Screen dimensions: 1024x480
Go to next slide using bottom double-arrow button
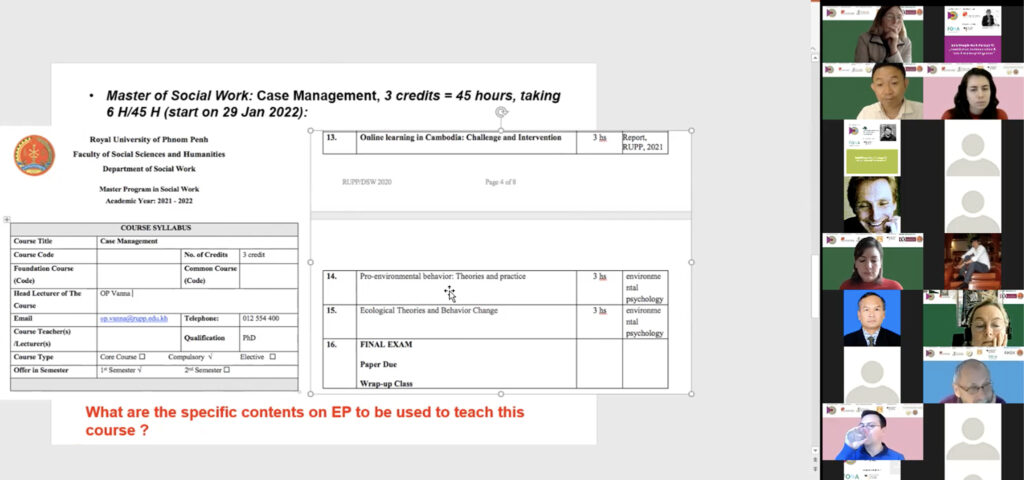[x=814, y=469]
